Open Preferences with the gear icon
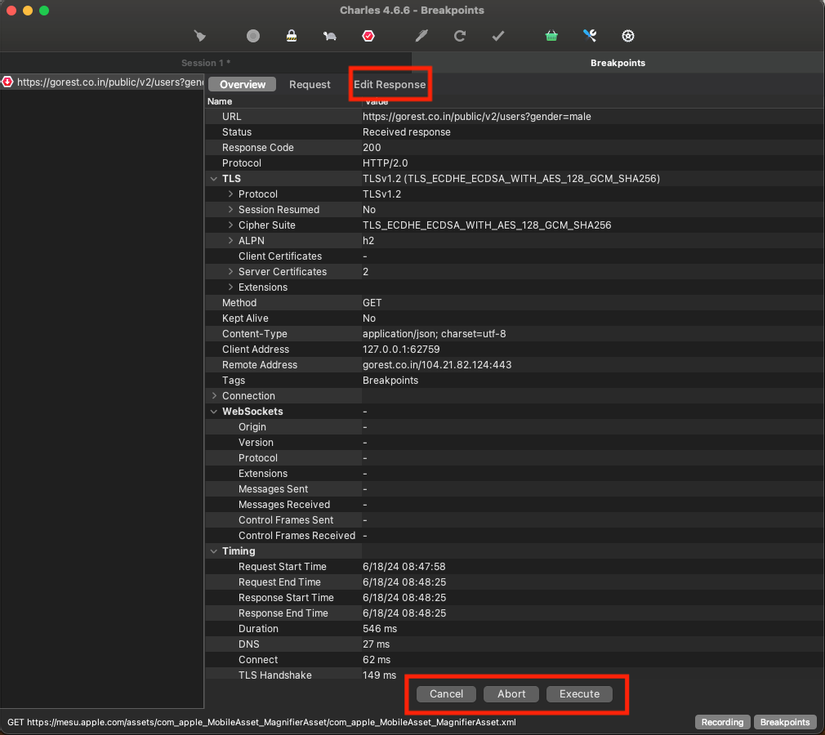825x735 pixels. coord(627,35)
